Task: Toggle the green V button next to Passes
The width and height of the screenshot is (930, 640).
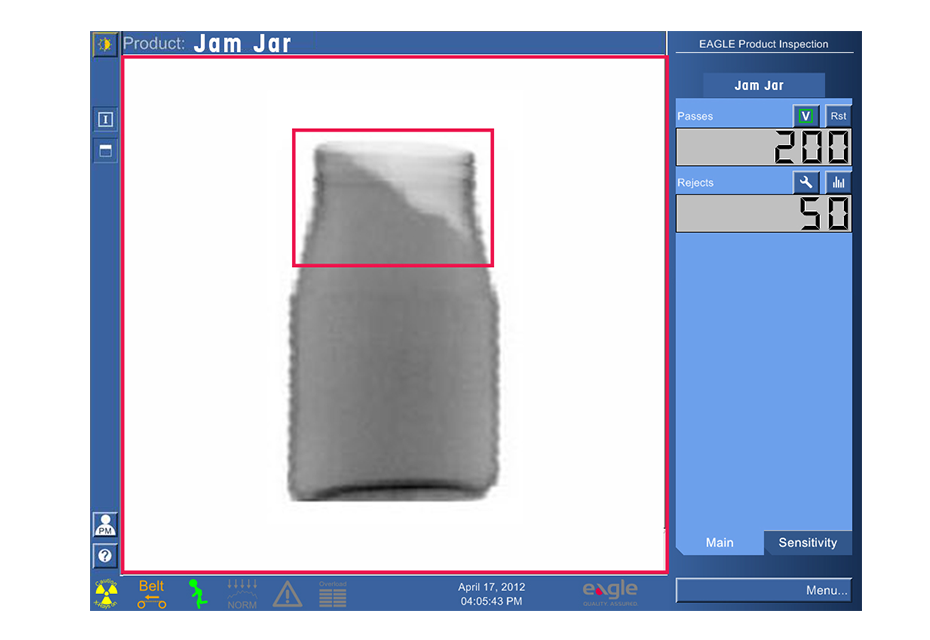Action: point(806,116)
